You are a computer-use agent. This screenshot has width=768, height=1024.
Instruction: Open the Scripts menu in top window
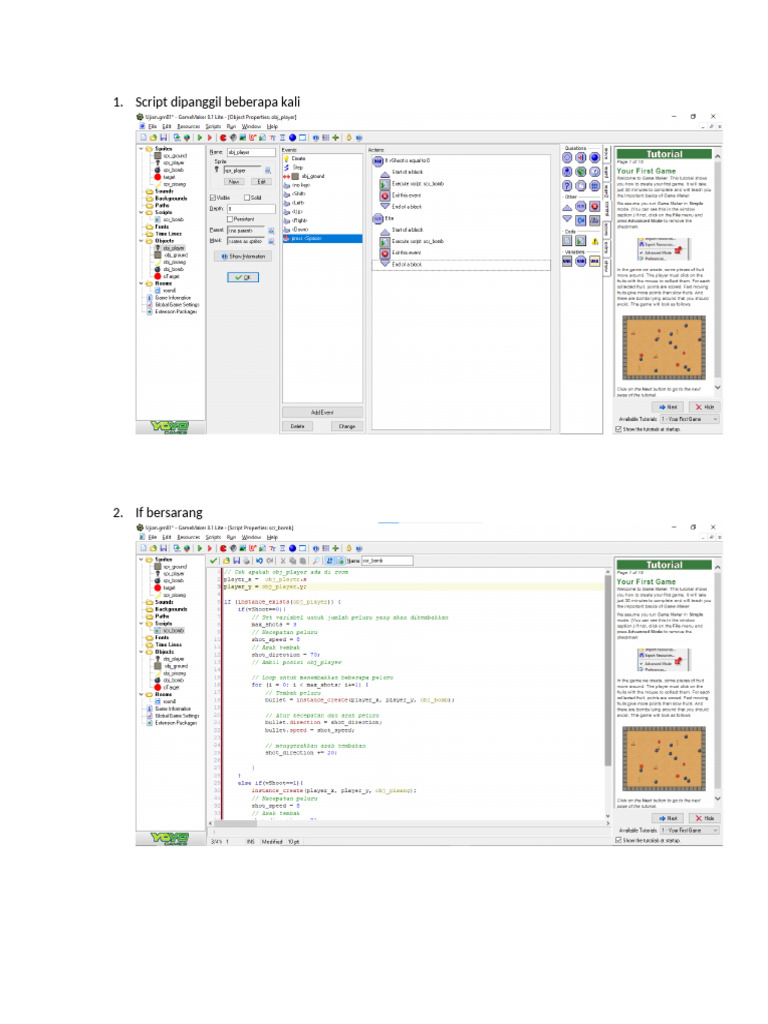(213, 127)
